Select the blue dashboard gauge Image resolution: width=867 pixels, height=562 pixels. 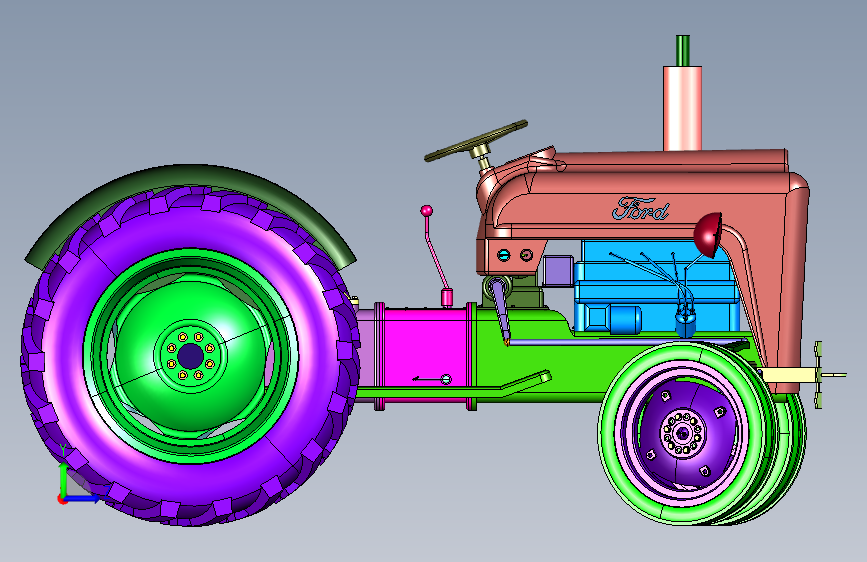pyautogui.click(x=504, y=255)
